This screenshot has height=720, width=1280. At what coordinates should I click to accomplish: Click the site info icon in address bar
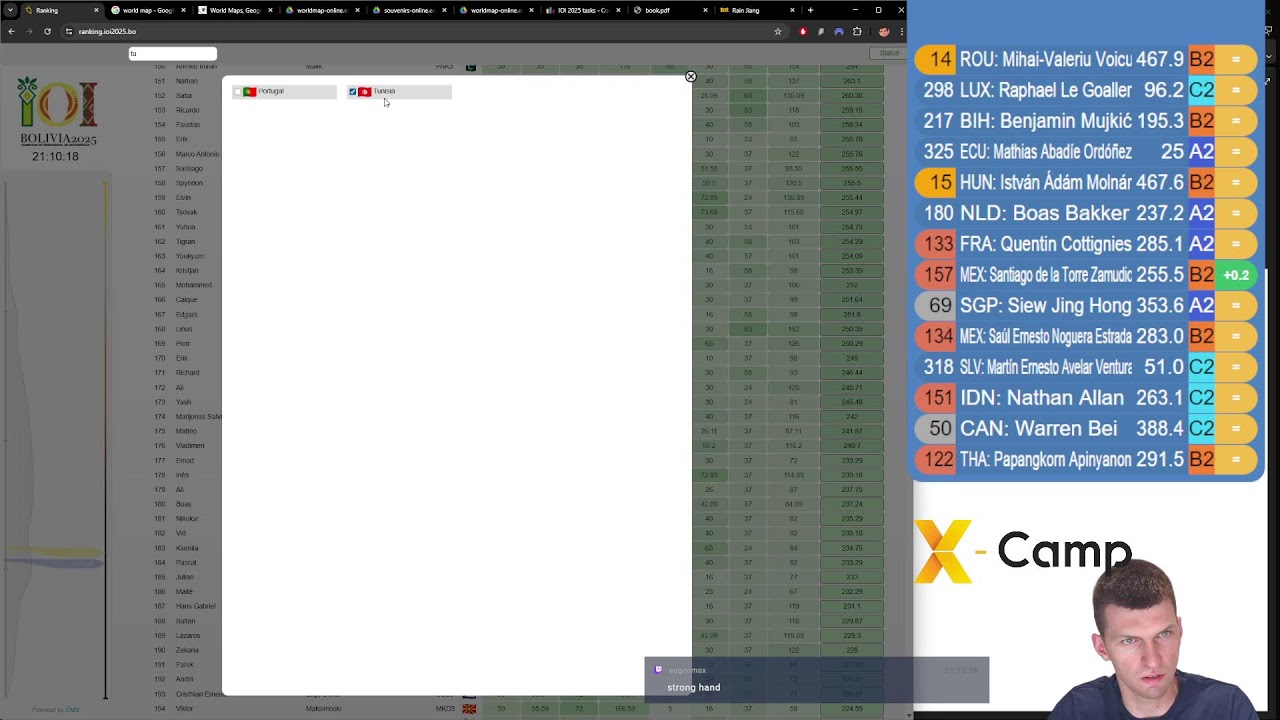tap(69, 31)
